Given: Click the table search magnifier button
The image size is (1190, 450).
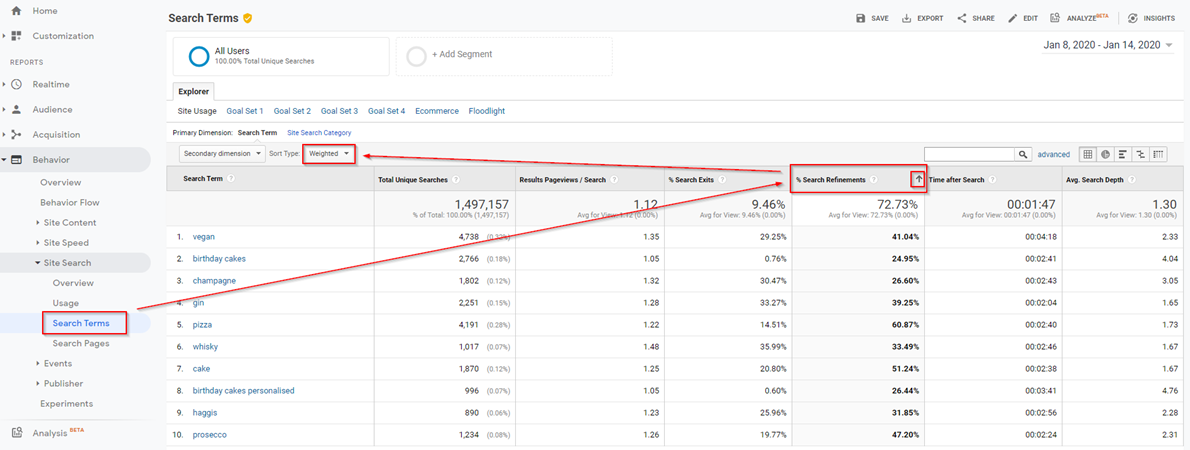Looking at the screenshot, I should [1024, 154].
